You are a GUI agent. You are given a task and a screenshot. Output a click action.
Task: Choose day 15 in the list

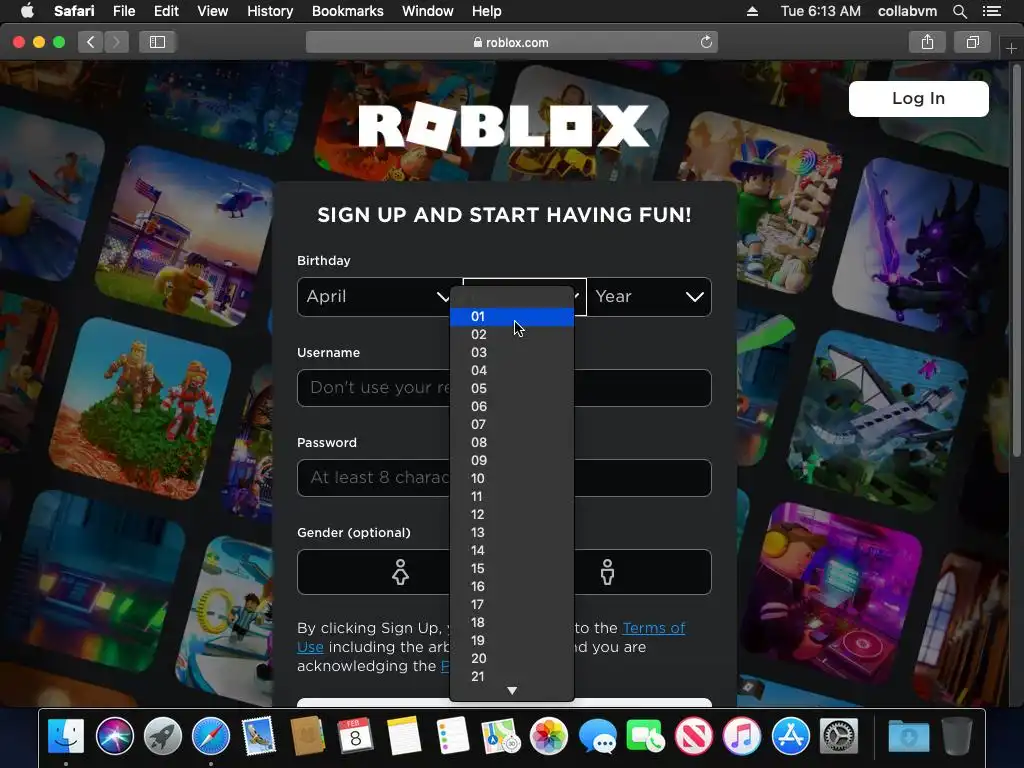[512, 569]
